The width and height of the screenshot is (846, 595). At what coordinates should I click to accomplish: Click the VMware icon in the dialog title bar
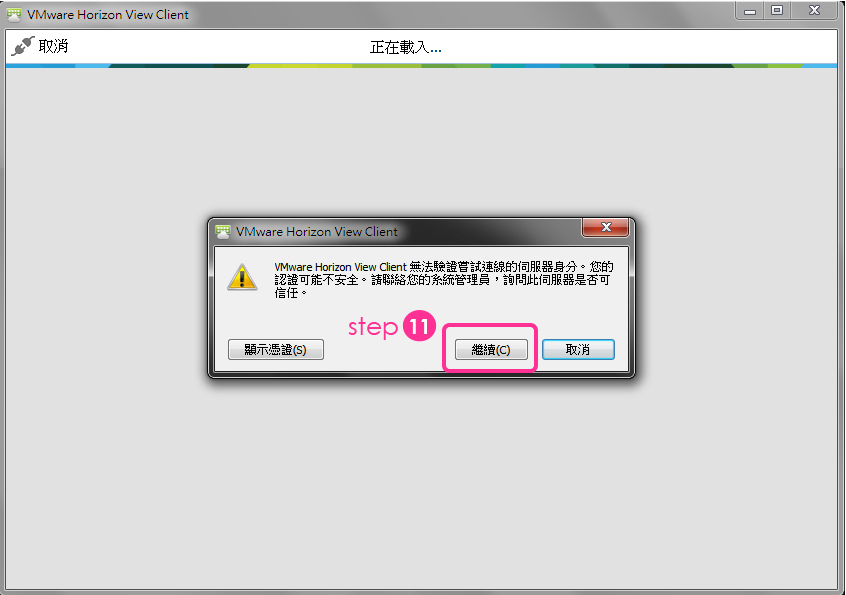coord(223,232)
